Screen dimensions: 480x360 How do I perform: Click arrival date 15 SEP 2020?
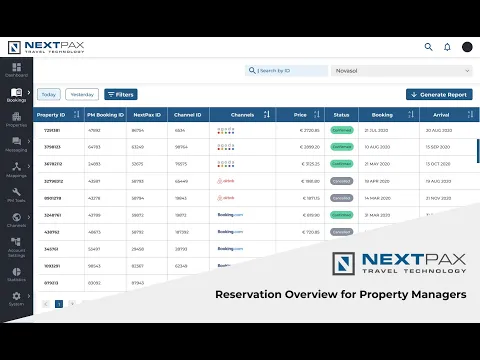pos(438,147)
